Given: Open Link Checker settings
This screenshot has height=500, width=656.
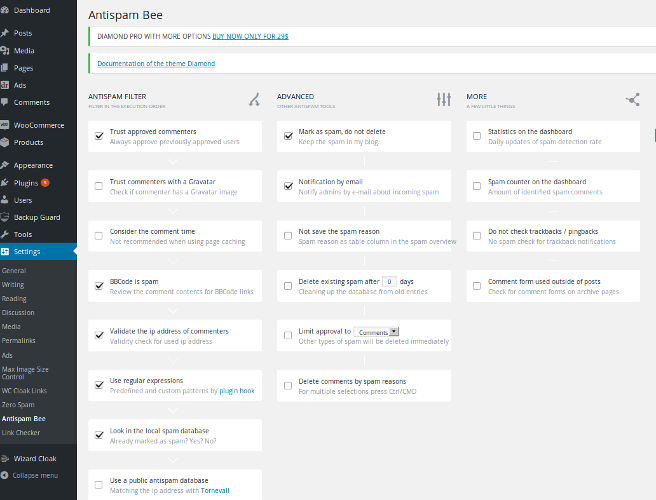Looking at the screenshot, I should (20, 433).
